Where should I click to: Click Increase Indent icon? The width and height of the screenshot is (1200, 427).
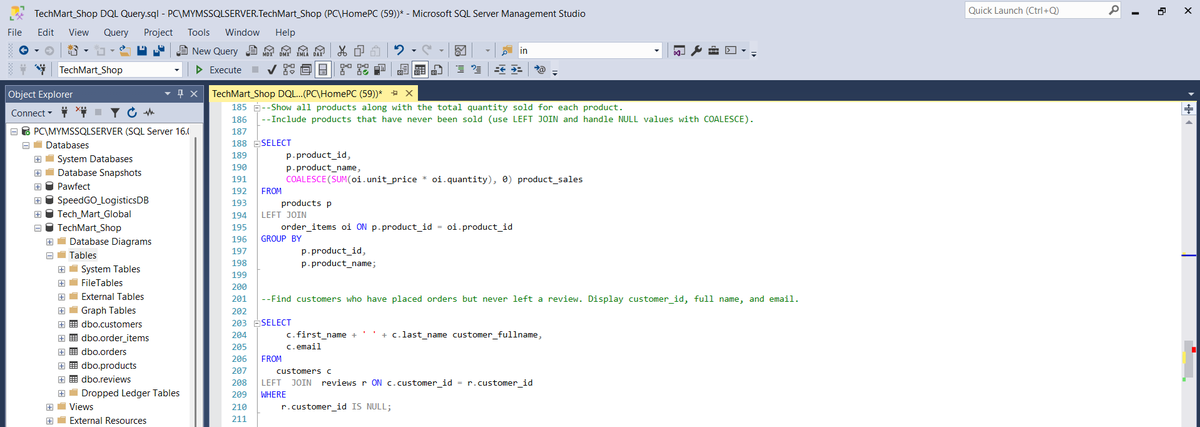click(516, 70)
